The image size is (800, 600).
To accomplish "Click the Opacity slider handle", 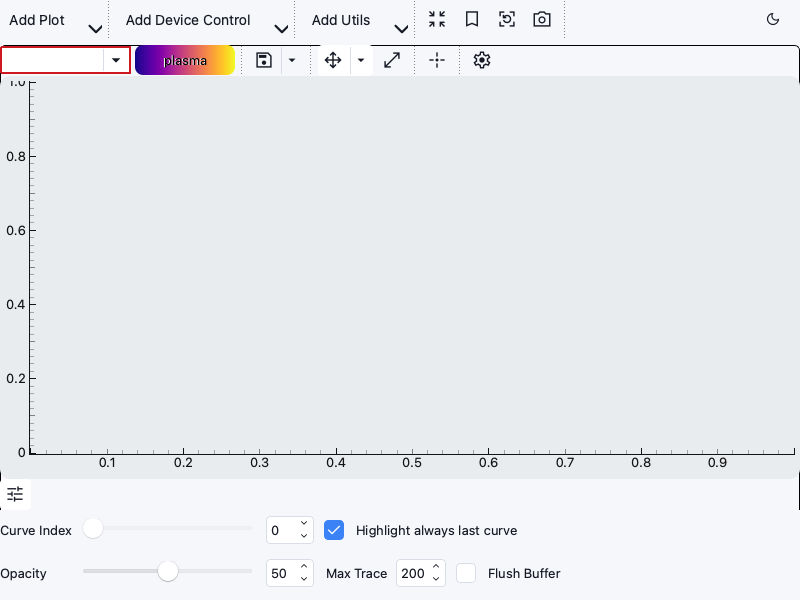I will (168, 571).
